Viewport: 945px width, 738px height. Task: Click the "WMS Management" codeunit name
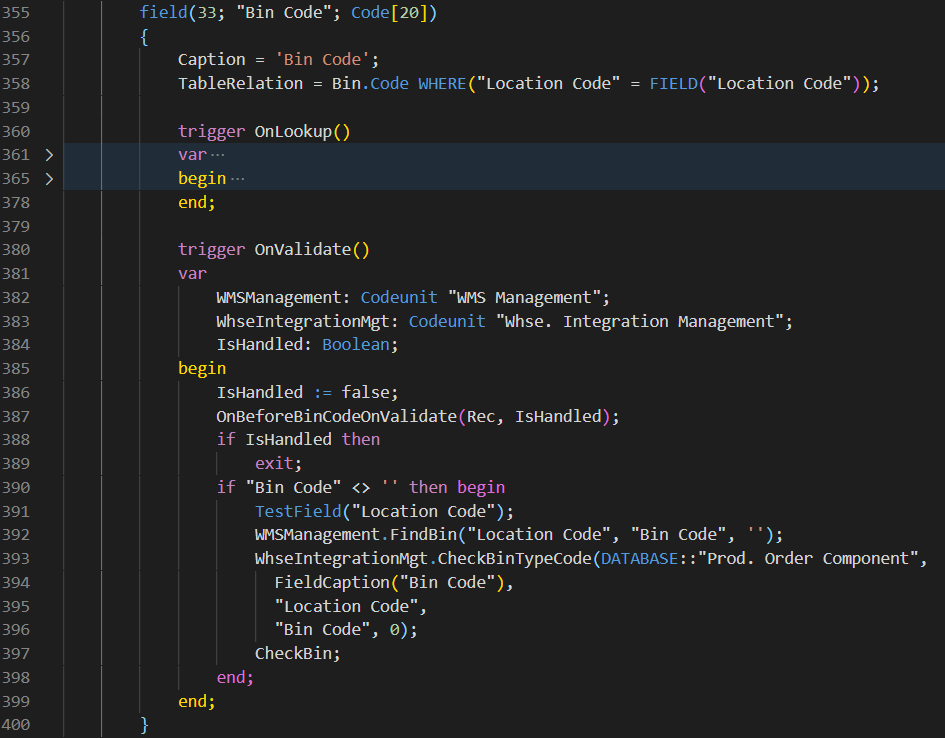tap(524, 298)
